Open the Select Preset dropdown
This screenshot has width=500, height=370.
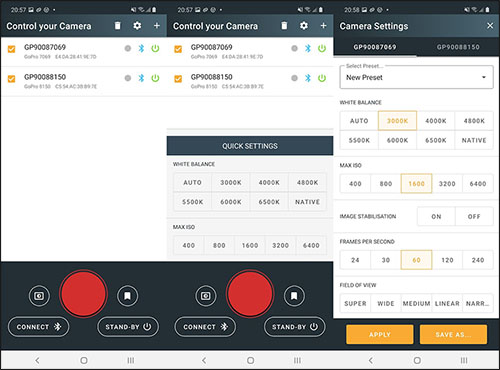point(416,77)
